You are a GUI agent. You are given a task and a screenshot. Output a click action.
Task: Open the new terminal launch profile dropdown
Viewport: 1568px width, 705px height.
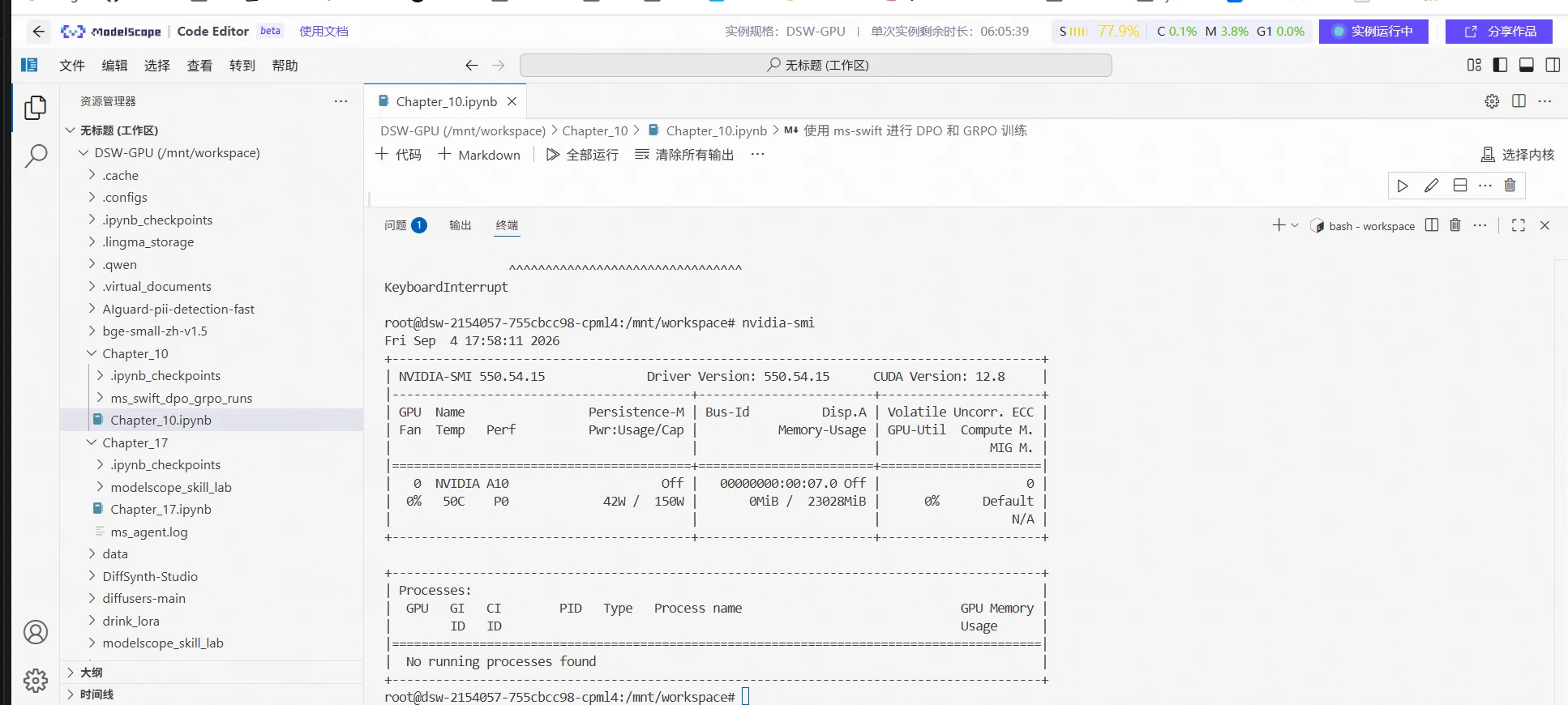coord(1295,225)
